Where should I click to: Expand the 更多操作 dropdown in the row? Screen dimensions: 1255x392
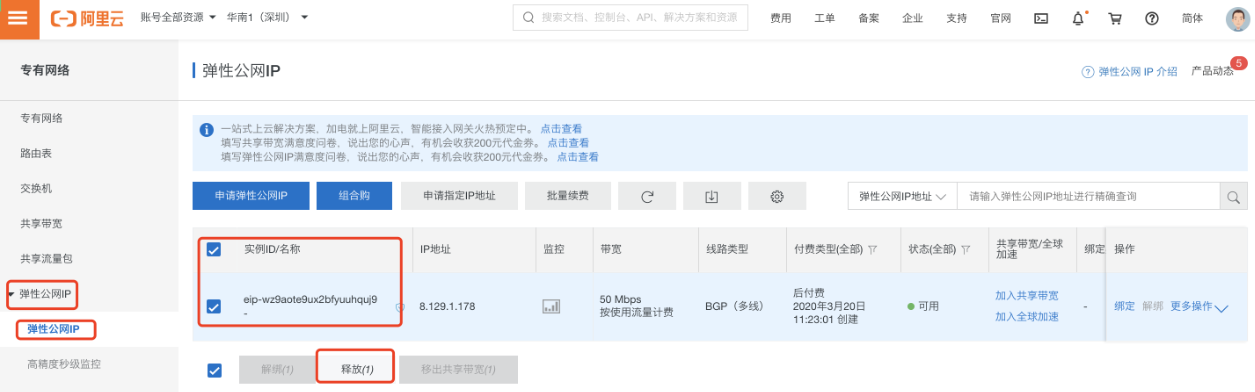click(1199, 306)
